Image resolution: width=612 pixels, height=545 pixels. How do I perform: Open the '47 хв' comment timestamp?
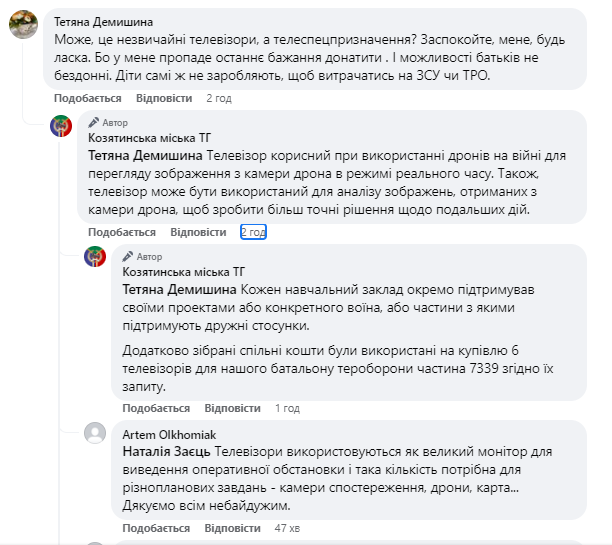287,527
